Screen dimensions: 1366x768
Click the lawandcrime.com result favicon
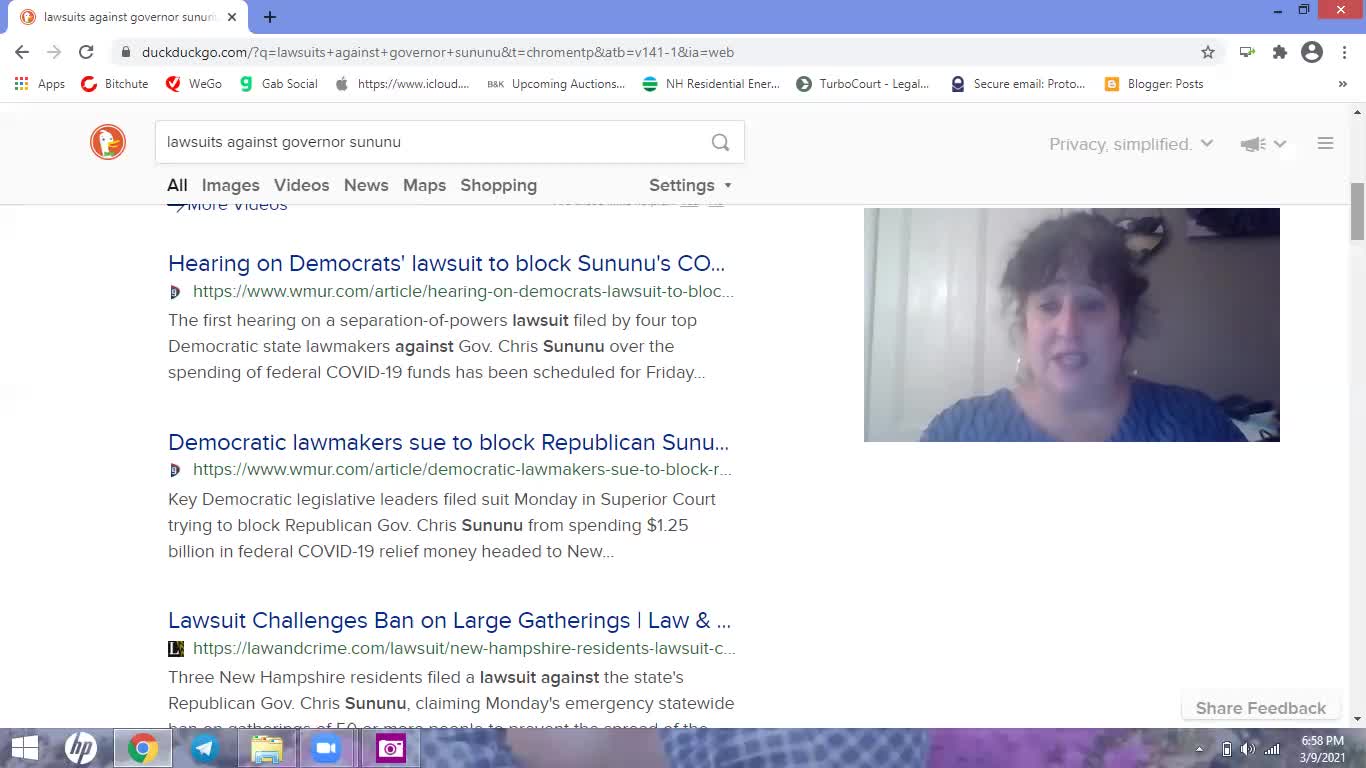pyautogui.click(x=176, y=648)
